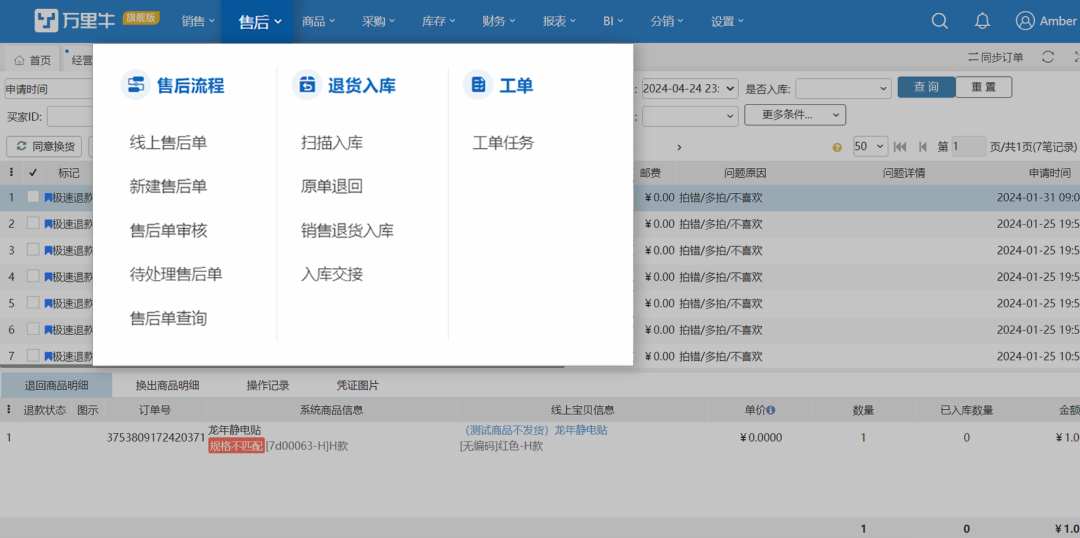Tick the checkbox in row 3
1080x538 pixels.
[33, 250]
